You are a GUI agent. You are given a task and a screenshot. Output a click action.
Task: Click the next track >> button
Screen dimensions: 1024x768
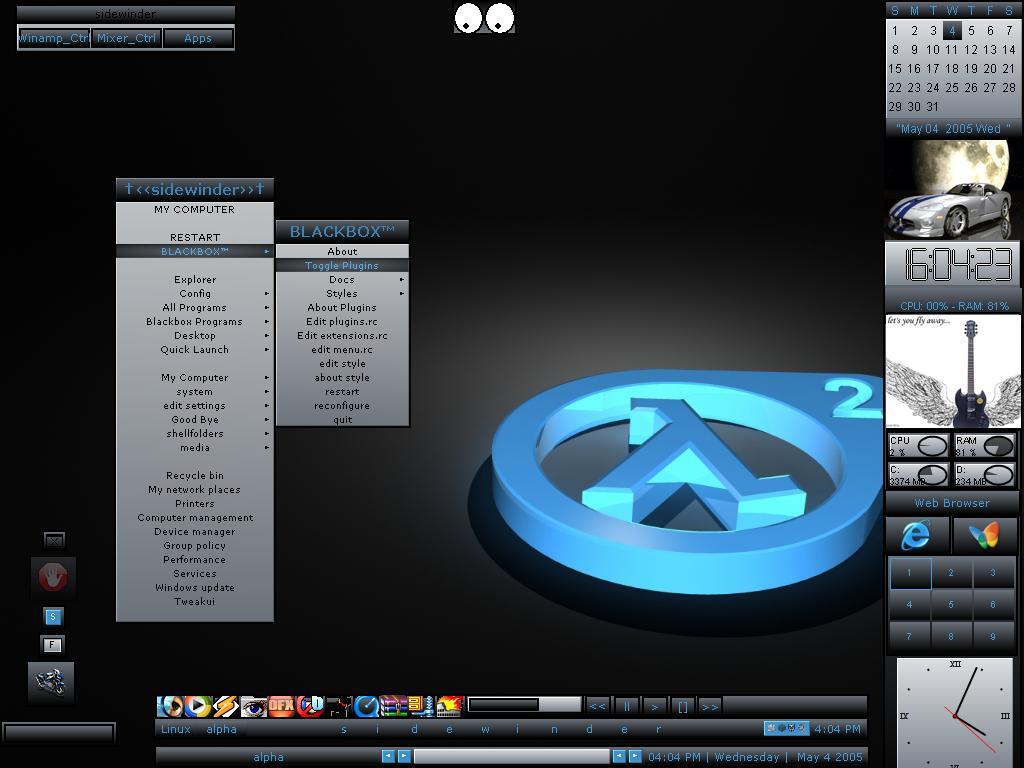(710, 706)
